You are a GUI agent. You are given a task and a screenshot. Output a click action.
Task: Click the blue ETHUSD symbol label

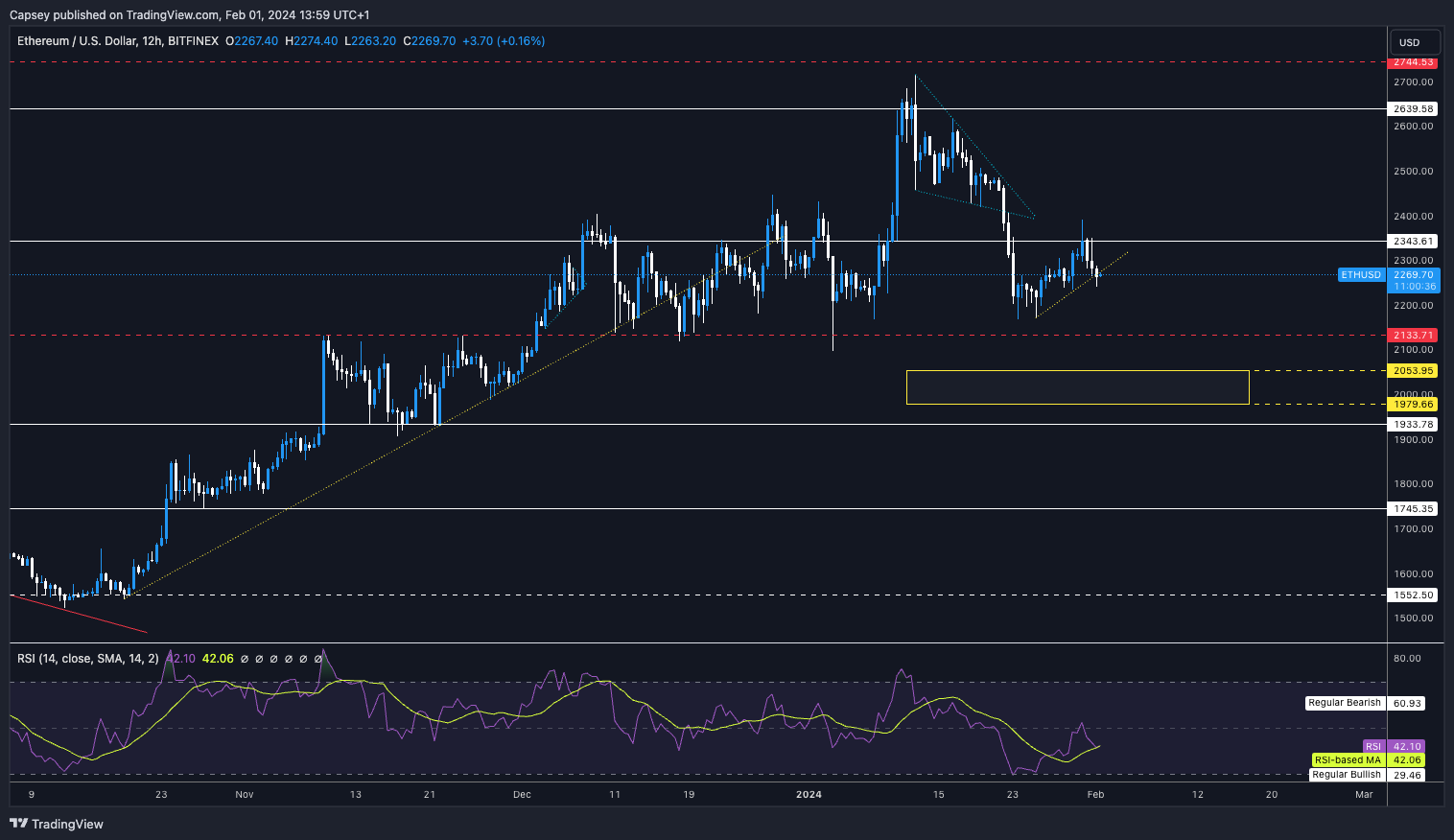pyautogui.click(x=1361, y=275)
